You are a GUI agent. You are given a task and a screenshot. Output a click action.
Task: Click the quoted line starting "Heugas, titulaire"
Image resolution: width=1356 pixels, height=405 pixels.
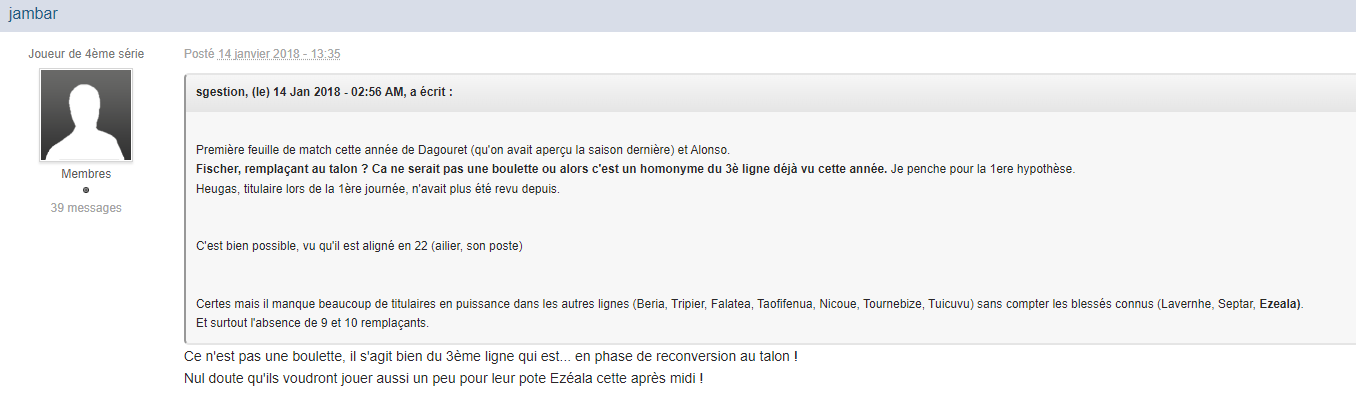[377, 189]
